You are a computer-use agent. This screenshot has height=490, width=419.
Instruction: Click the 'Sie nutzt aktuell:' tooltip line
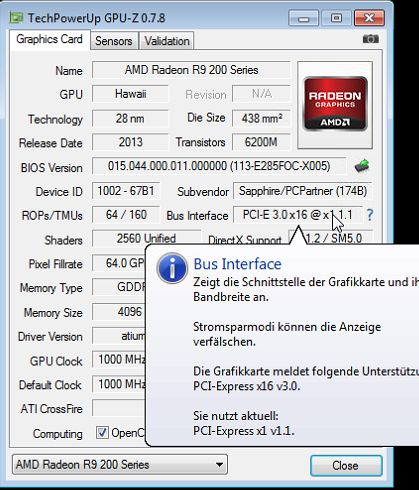pos(236,416)
